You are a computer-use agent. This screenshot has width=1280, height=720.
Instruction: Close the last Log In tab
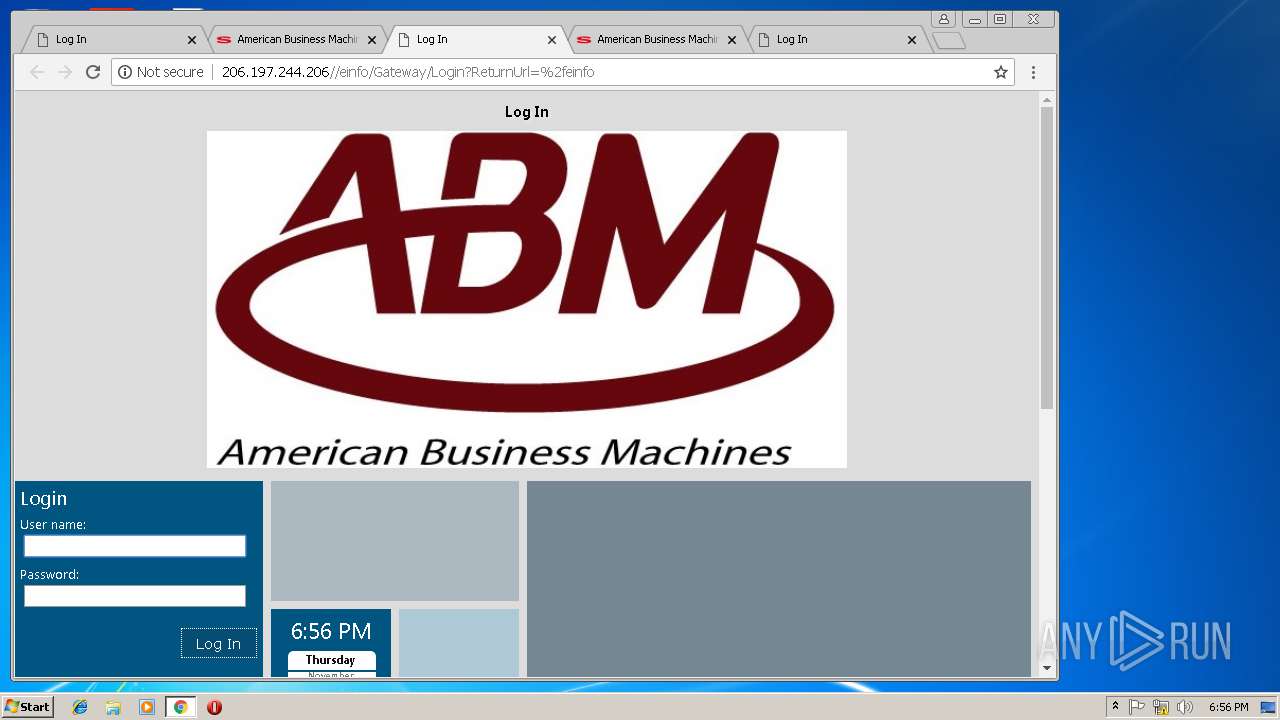click(x=912, y=40)
